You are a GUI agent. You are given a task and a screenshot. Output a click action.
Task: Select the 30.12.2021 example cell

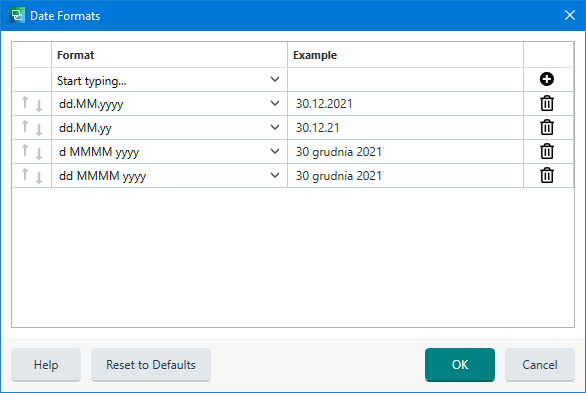click(405, 103)
